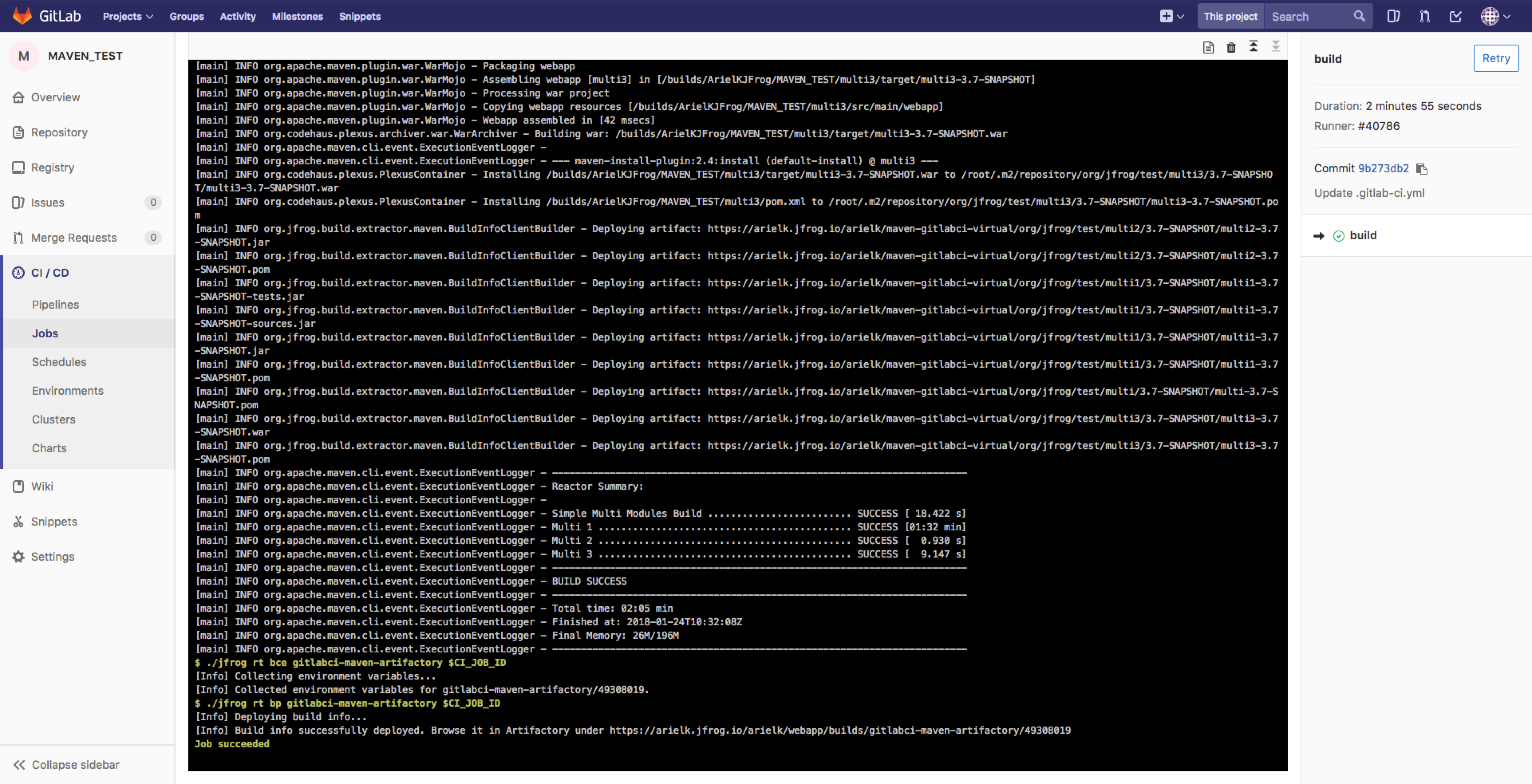Retry the build job
The width and height of the screenshot is (1532, 784).
1496,58
